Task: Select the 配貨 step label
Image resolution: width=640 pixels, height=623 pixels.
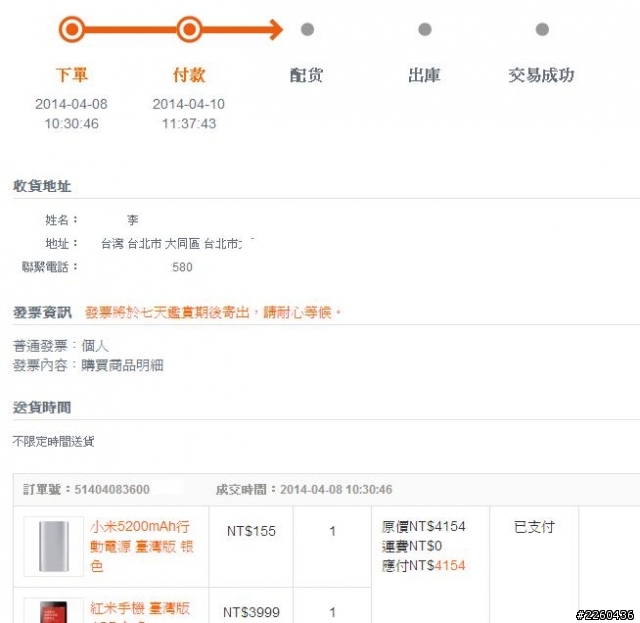Action: pos(307,75)
